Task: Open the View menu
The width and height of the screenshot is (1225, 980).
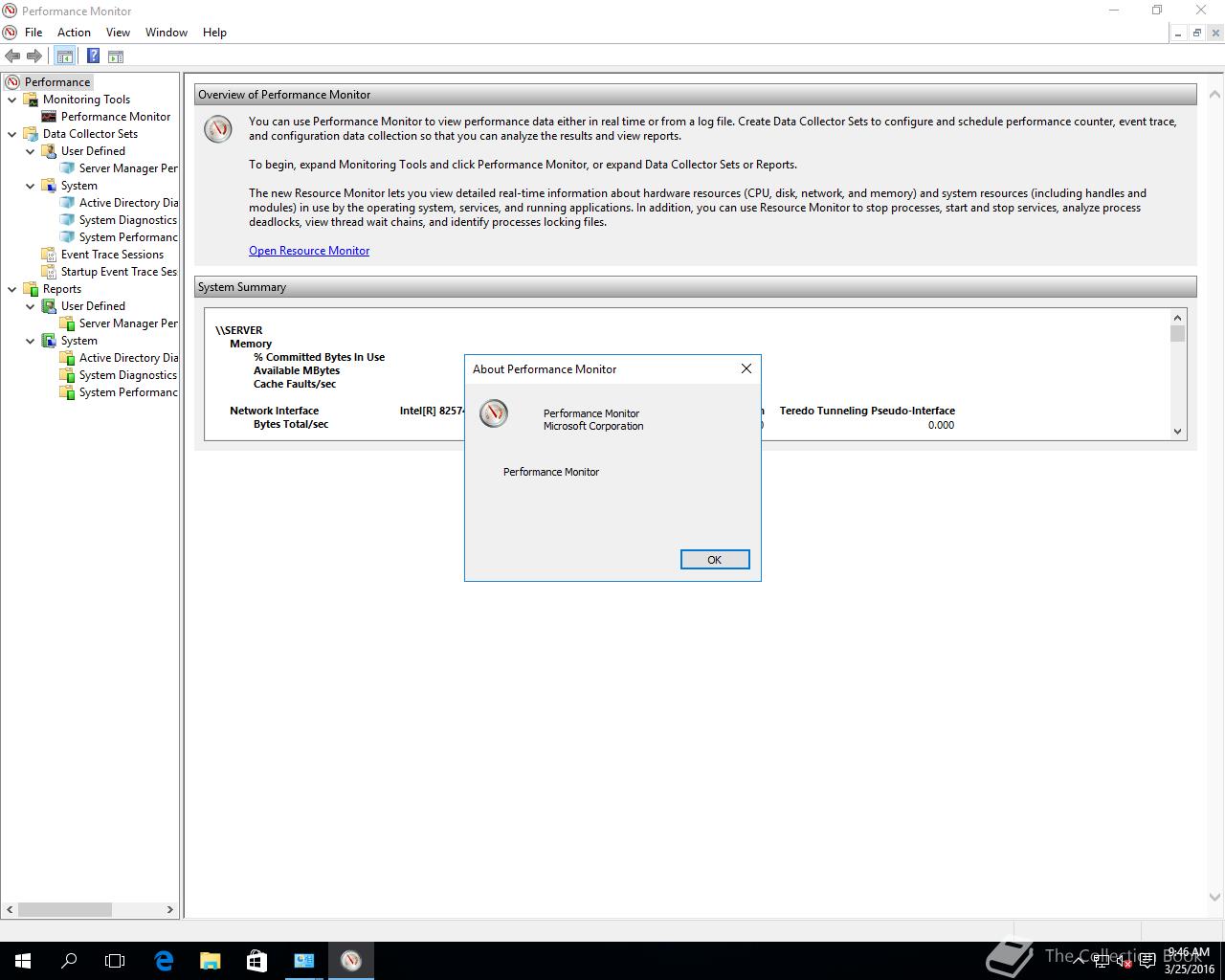Action: [x=118, y=33]
